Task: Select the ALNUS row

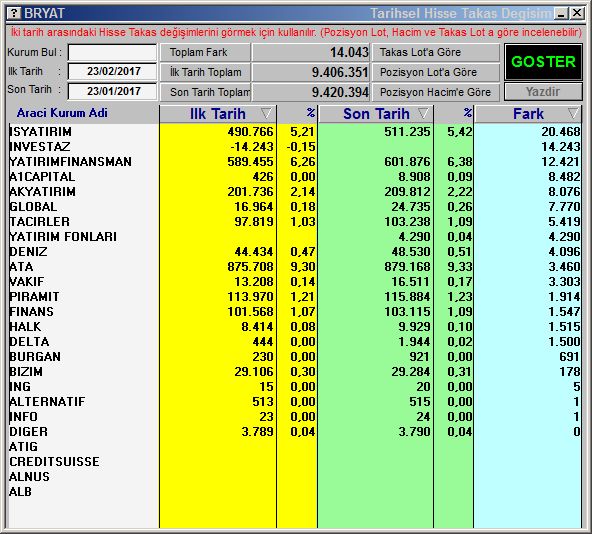Action: [294, 477]
